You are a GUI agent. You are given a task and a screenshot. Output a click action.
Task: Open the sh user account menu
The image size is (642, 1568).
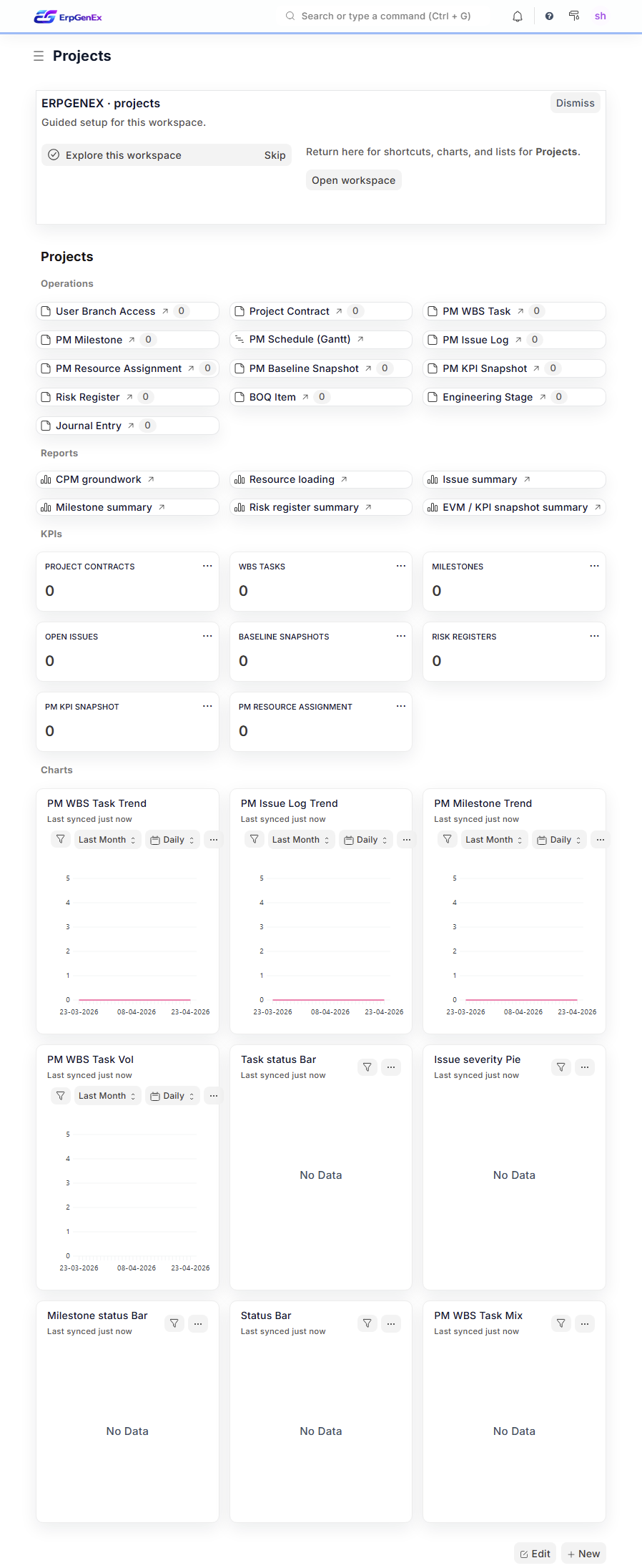coord(600,16)
